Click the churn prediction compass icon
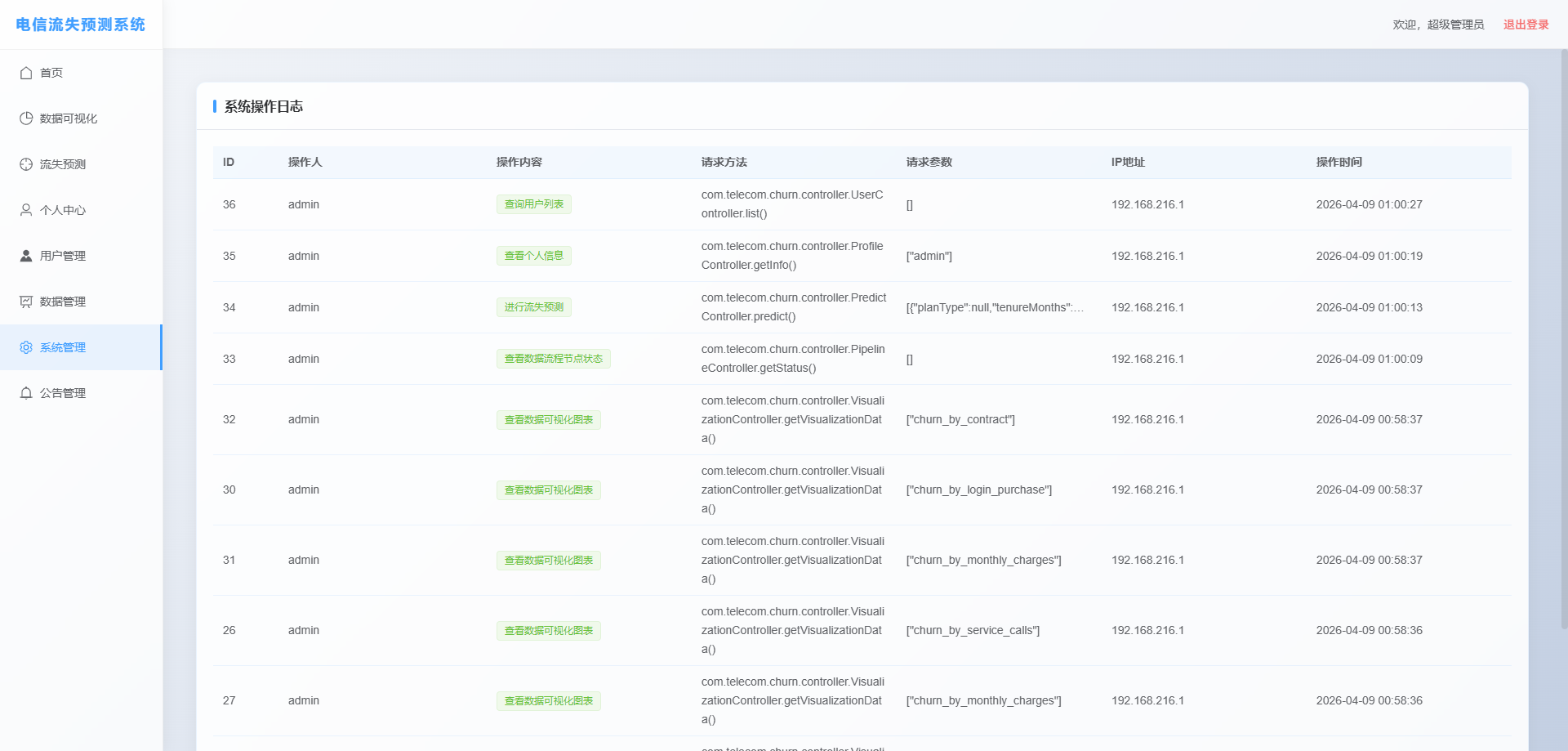Screen dimensions: 1568x751 pyautogui.click(x=26, y=164)
